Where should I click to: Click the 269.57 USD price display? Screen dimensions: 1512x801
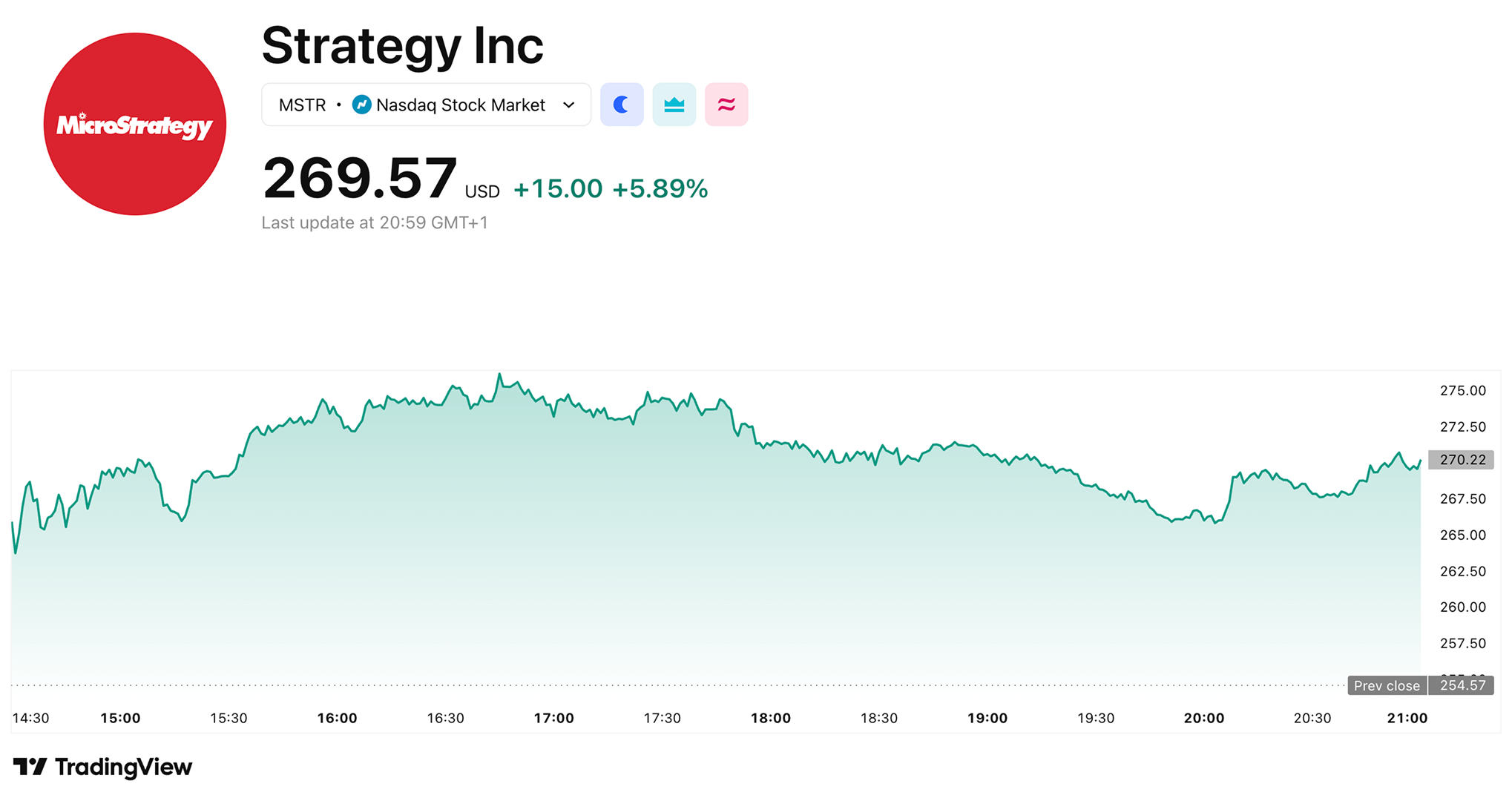tap(360, 178)
